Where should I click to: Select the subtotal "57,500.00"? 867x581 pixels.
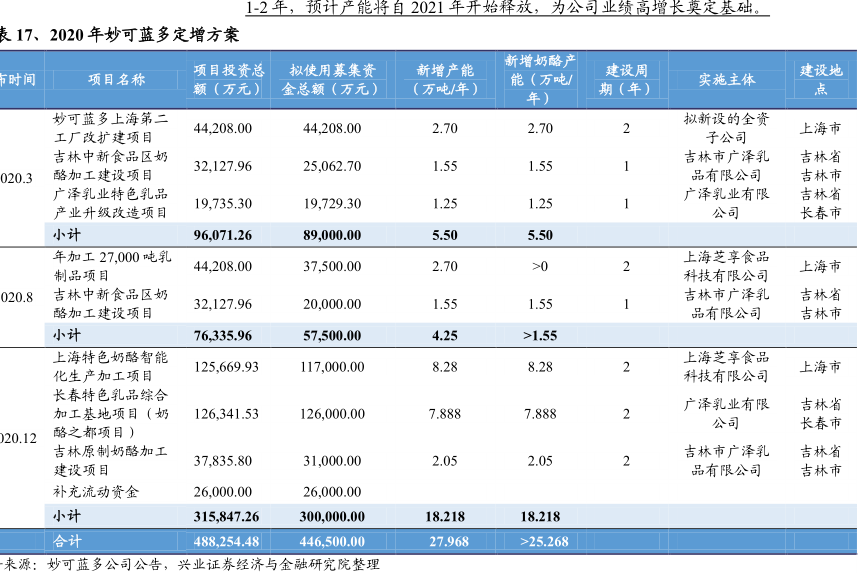[332, 336]
